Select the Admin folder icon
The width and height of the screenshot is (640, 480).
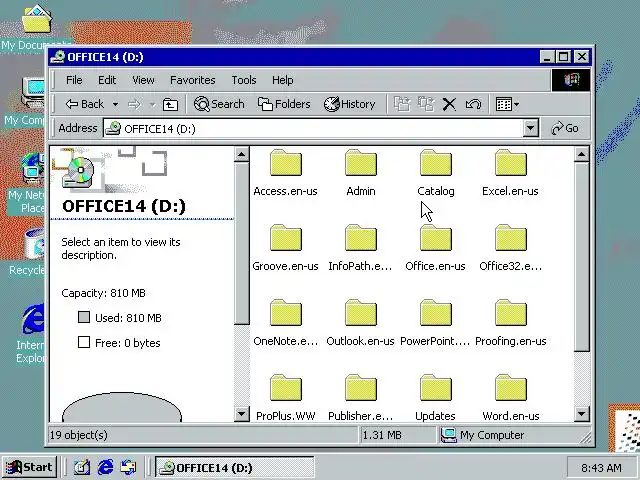coord(360,163)
